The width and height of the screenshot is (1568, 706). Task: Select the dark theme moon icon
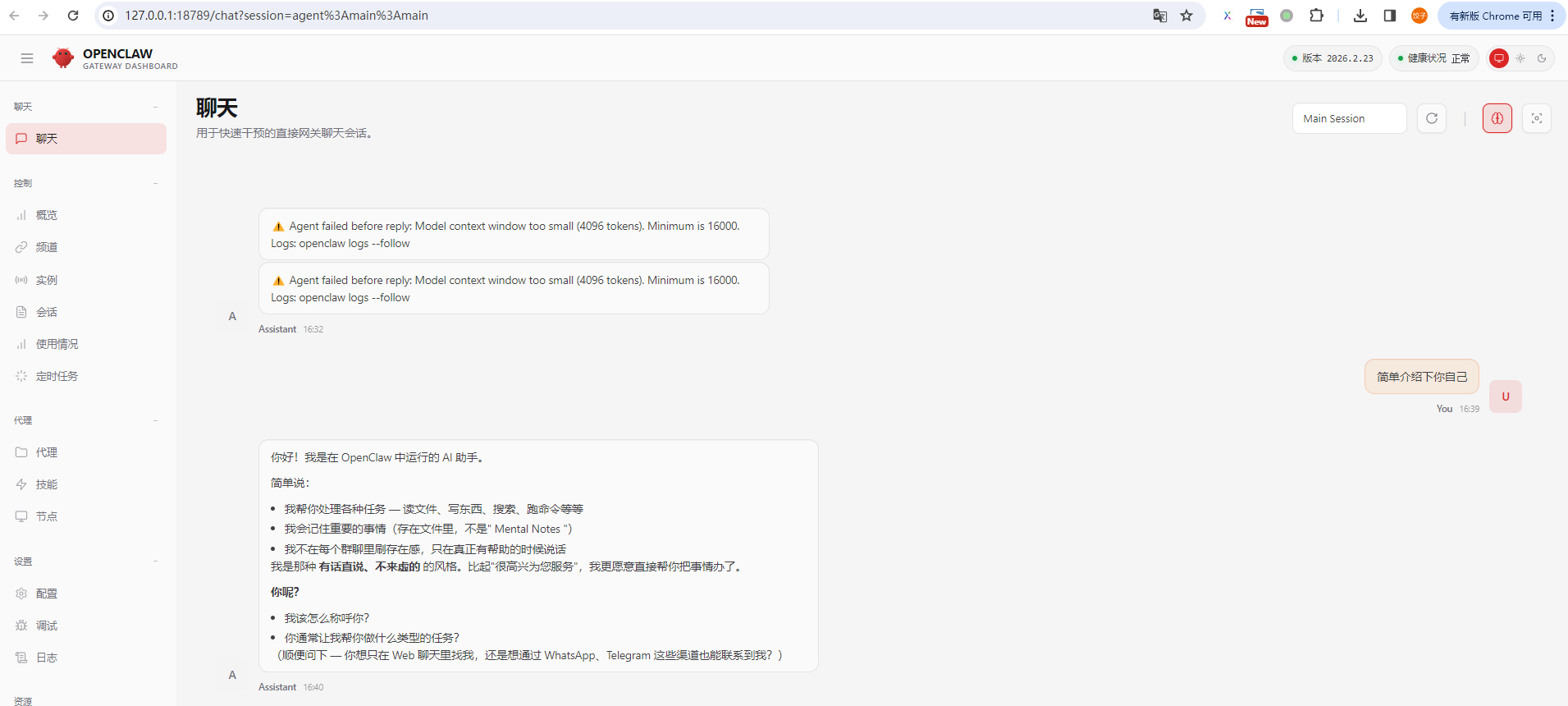pyautogui.click(x=1542, y=58)
